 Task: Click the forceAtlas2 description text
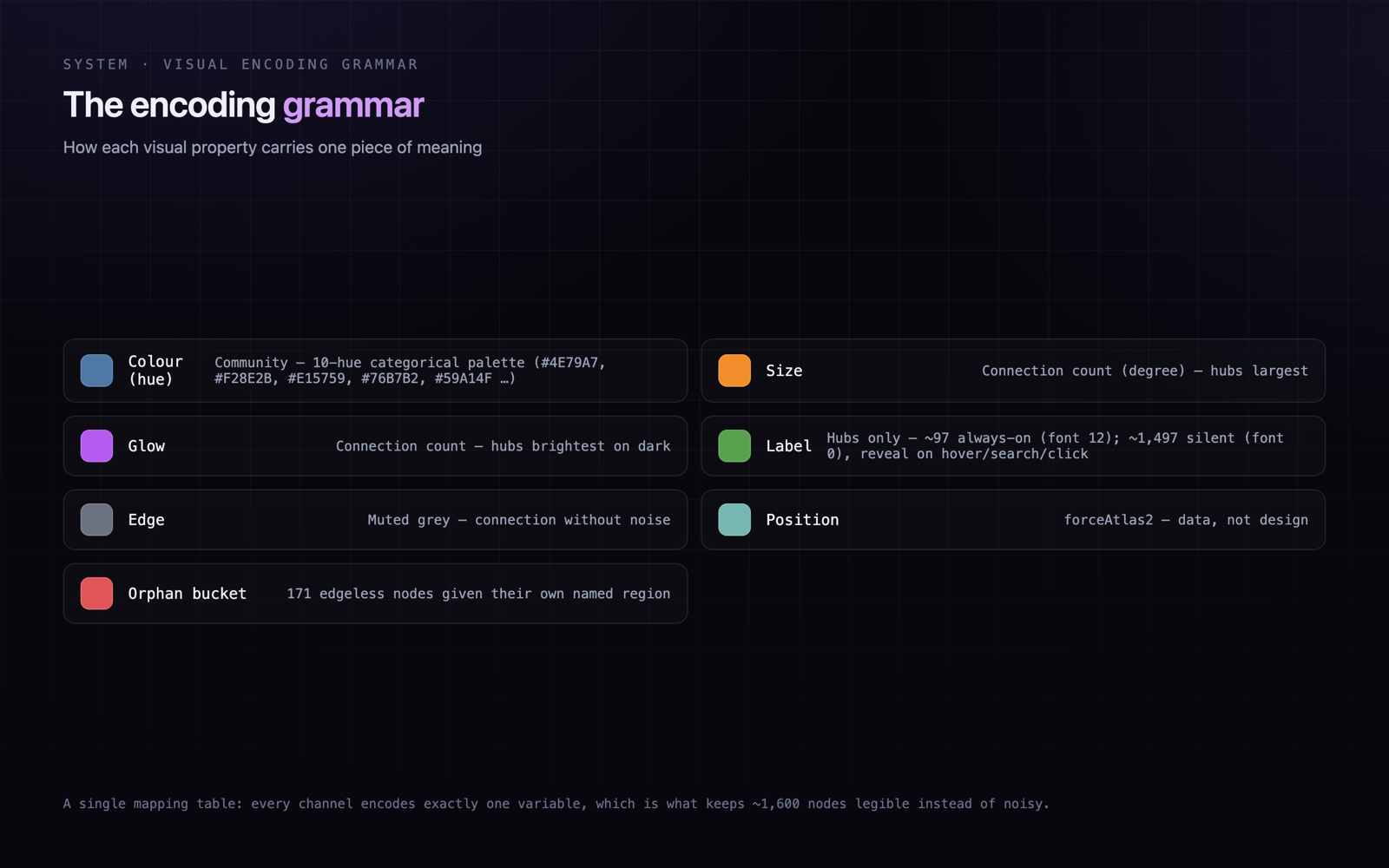(1186, 520)
